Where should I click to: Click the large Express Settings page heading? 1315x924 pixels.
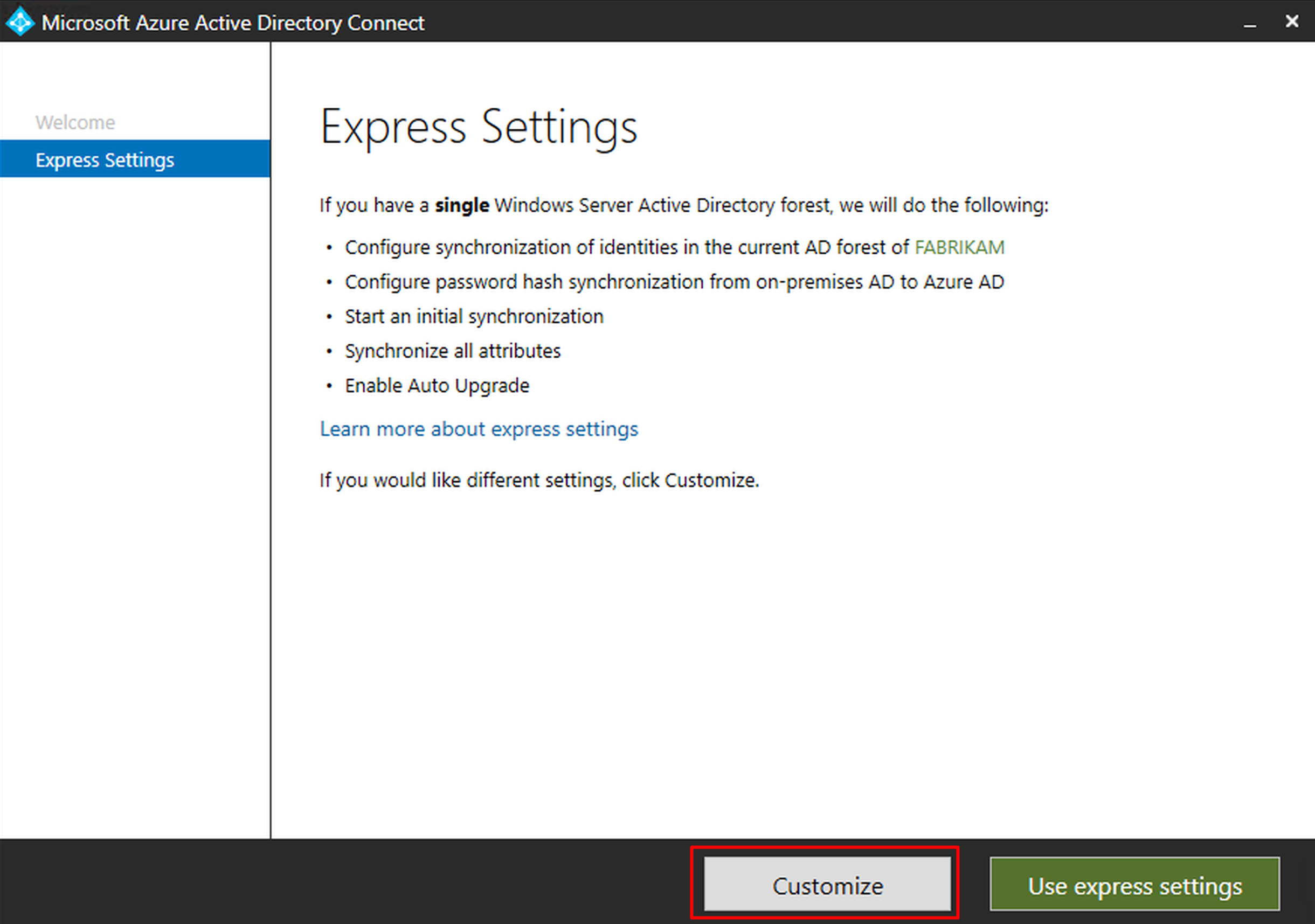click(479, 127)
